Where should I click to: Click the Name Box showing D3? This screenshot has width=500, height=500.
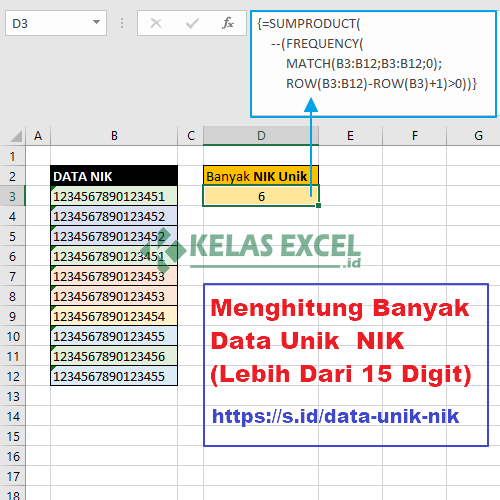56,23
